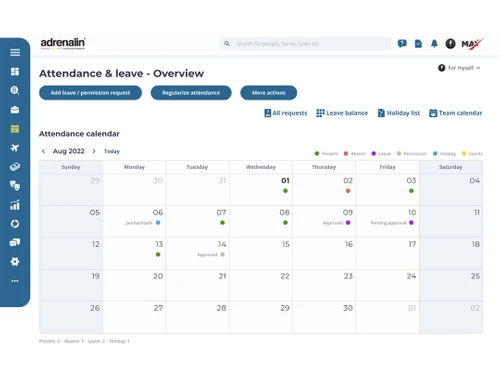Go to next month arrow

pyautogui.click(x=94, y=151)
